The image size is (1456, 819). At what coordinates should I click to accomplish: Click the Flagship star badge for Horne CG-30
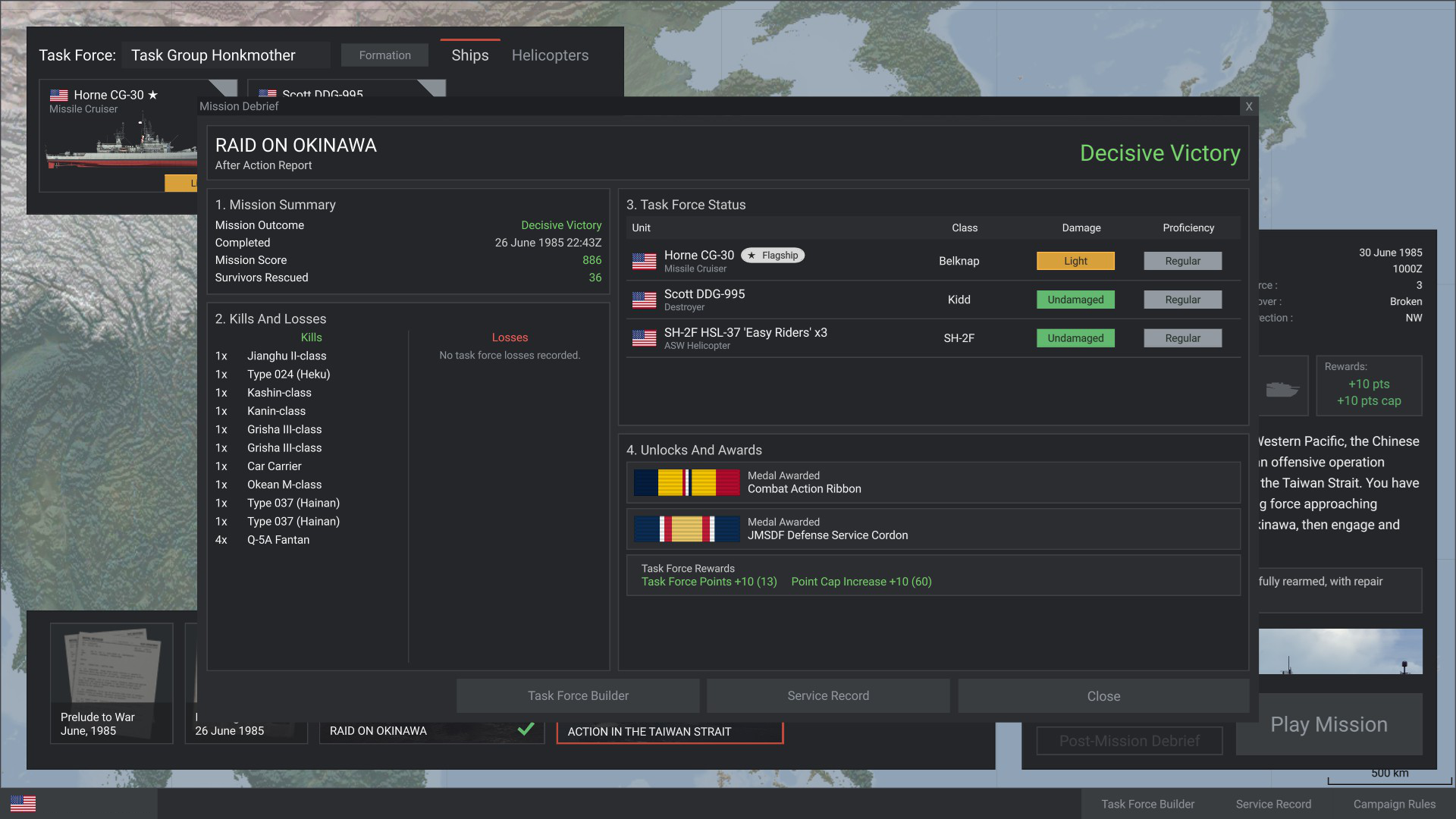(773, 256)
